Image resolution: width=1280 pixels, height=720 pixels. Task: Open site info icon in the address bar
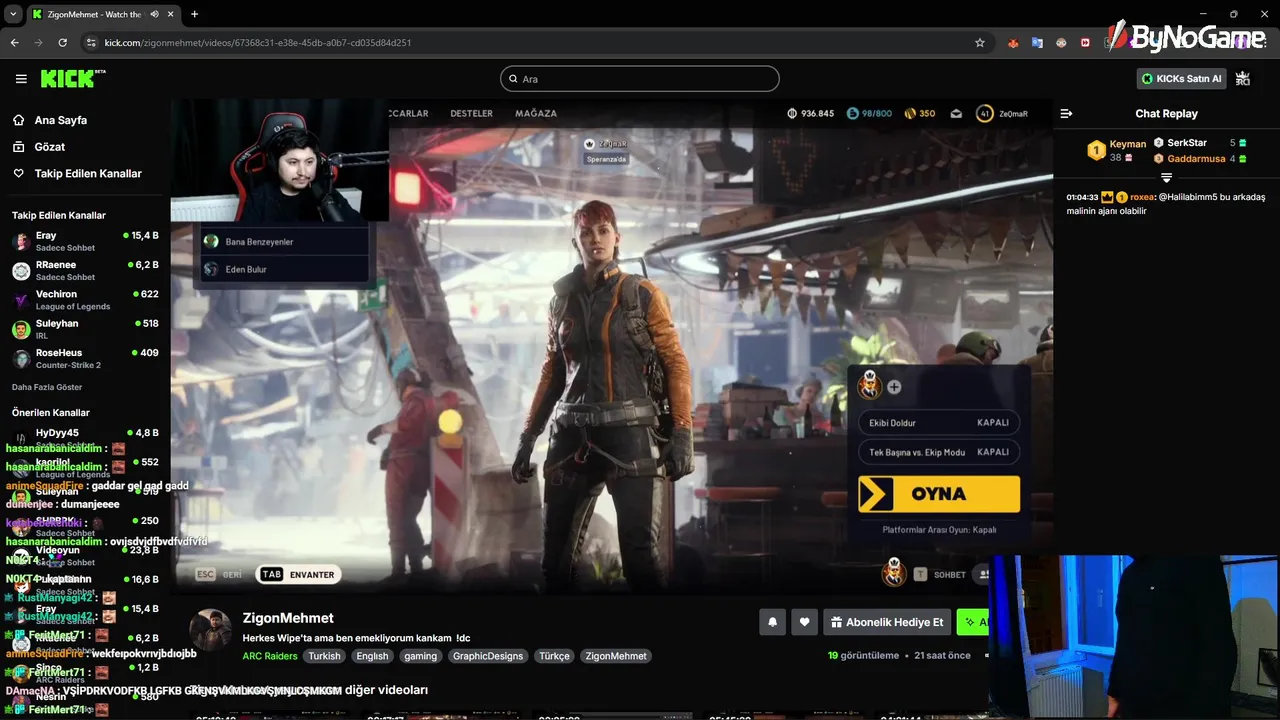click(91, 43)
